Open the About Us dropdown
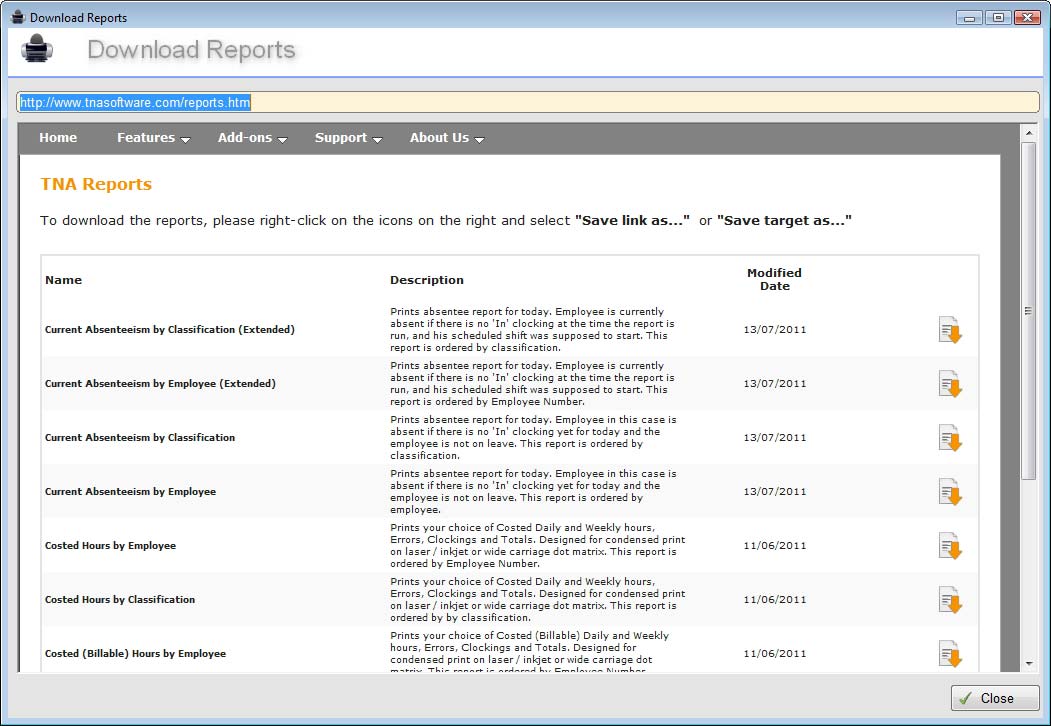Image resolution: width=1051 pixels, height=726 pixels. tap(446, 138)
